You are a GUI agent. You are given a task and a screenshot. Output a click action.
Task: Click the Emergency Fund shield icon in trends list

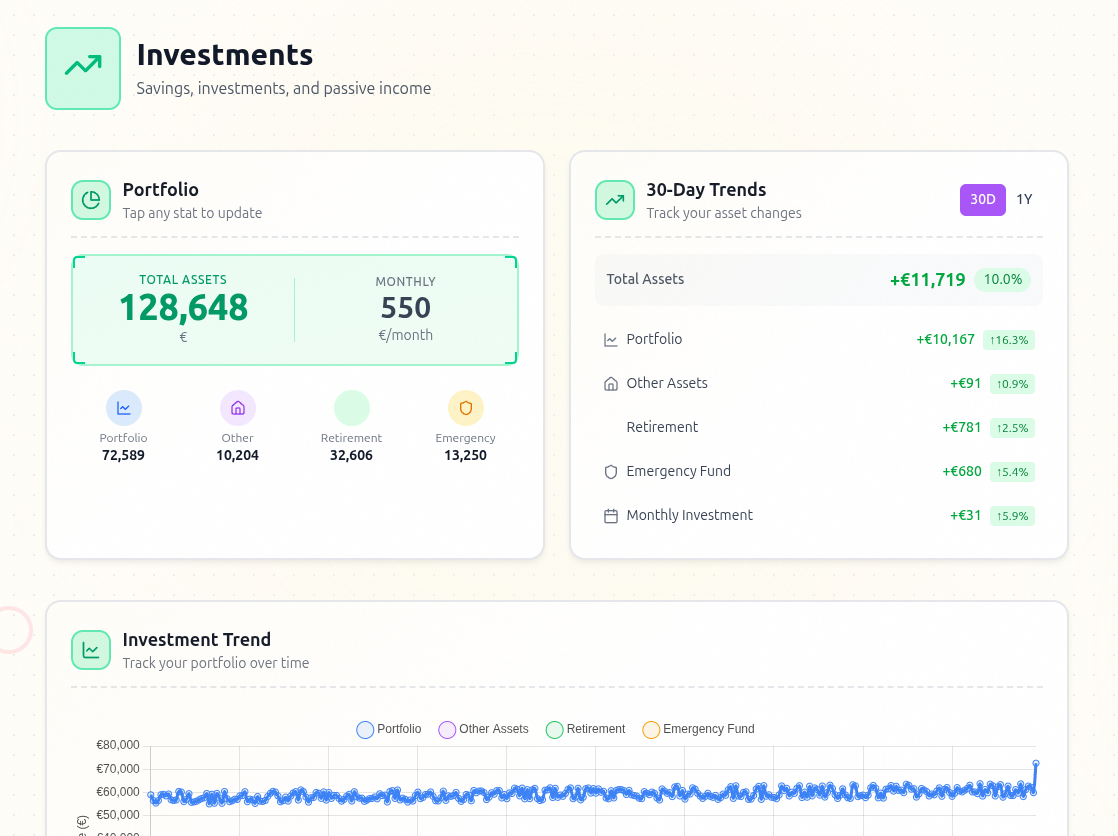pyautogui.click(x=611, y=471)
